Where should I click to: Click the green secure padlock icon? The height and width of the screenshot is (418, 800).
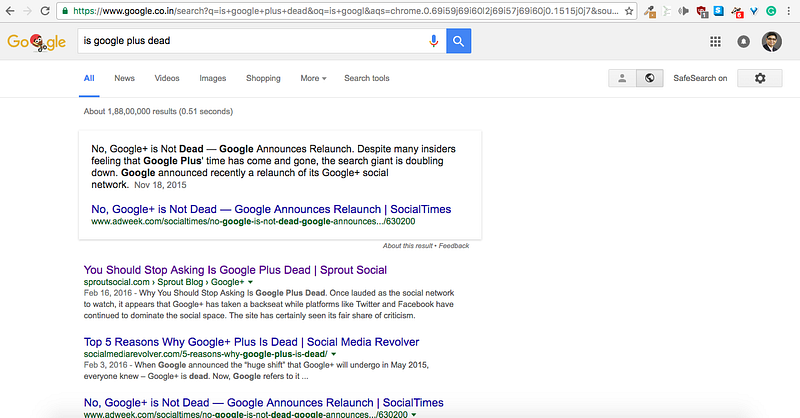[65, 11]
